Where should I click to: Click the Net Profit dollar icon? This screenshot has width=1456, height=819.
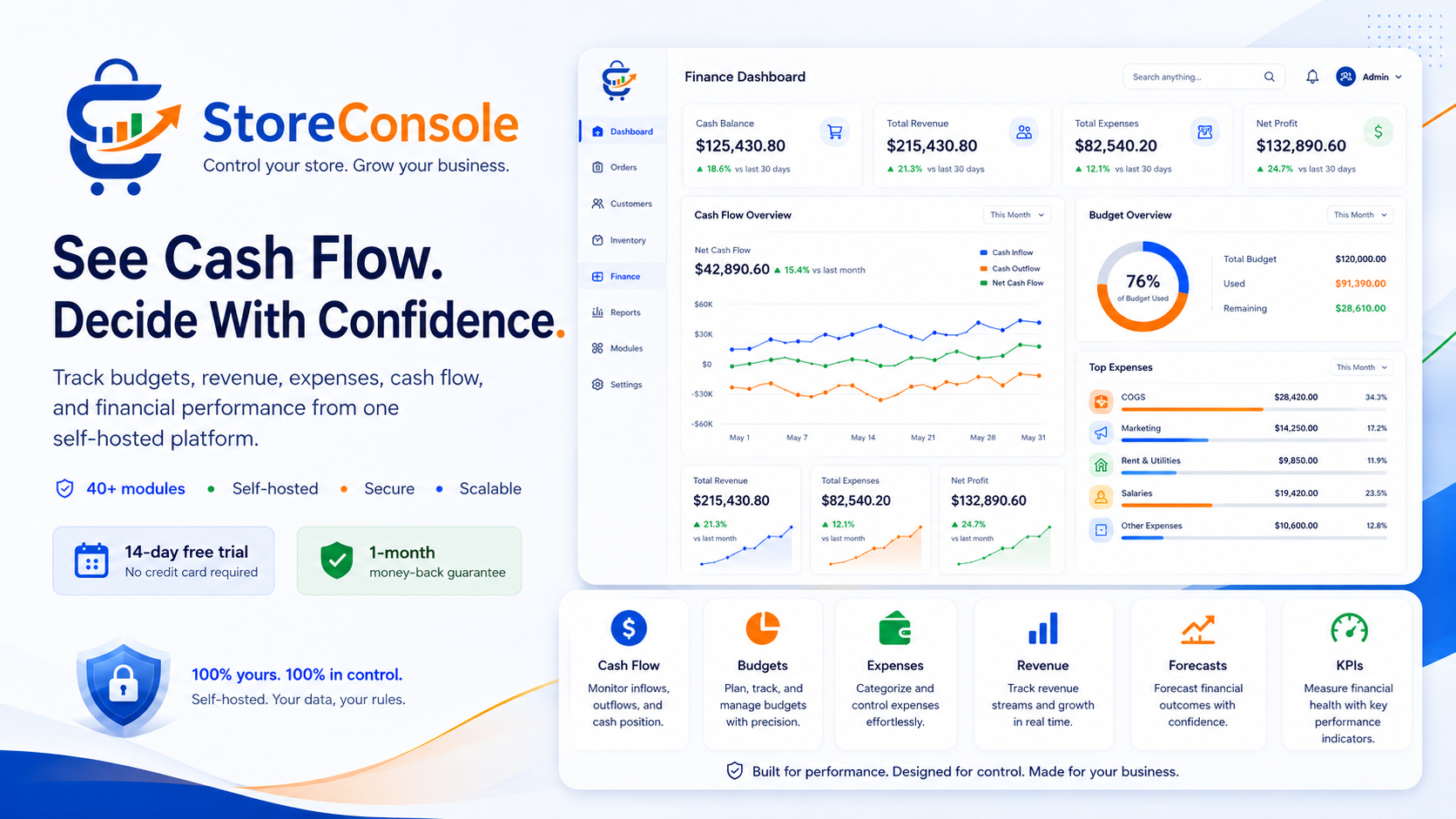[1378, 132]
